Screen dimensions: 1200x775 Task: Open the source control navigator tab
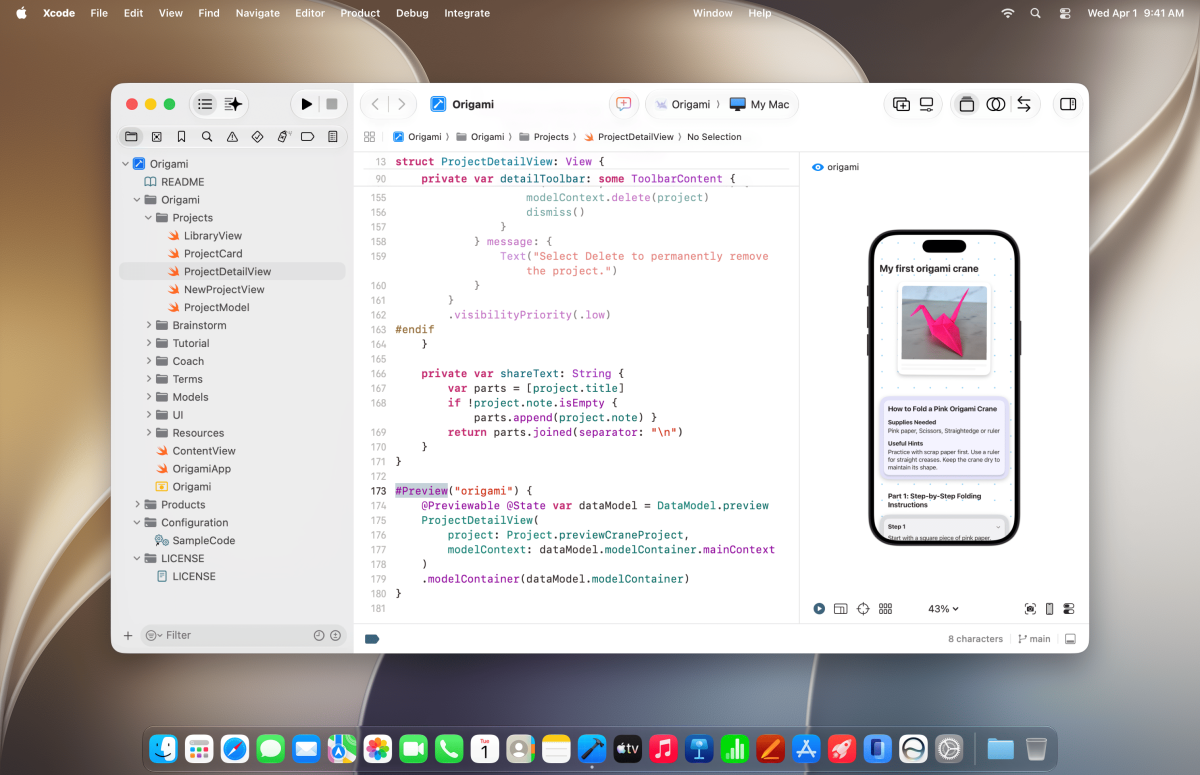(x=157, y=137)
